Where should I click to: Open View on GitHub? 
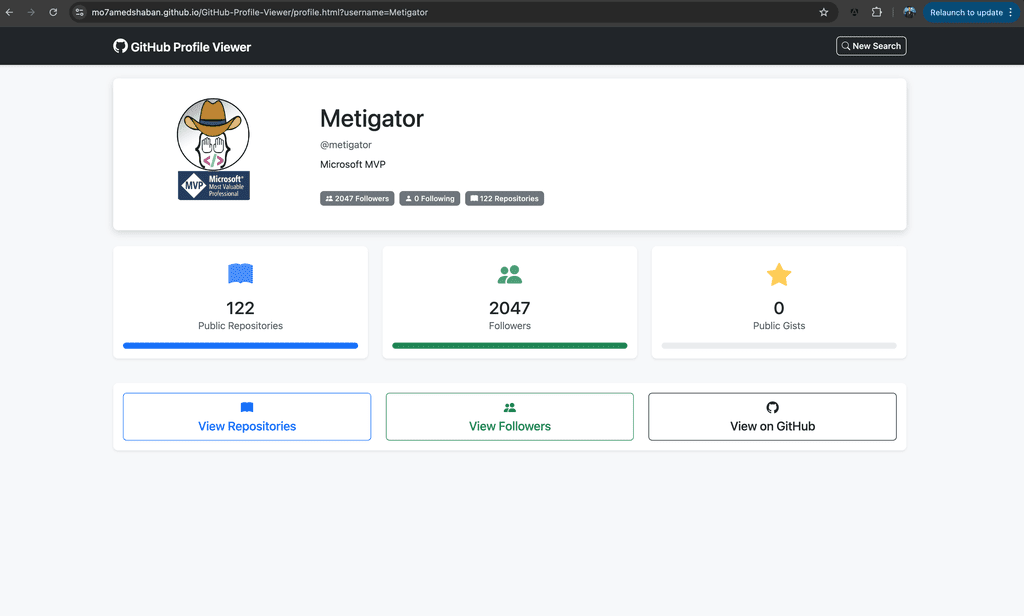pos(773,417)
